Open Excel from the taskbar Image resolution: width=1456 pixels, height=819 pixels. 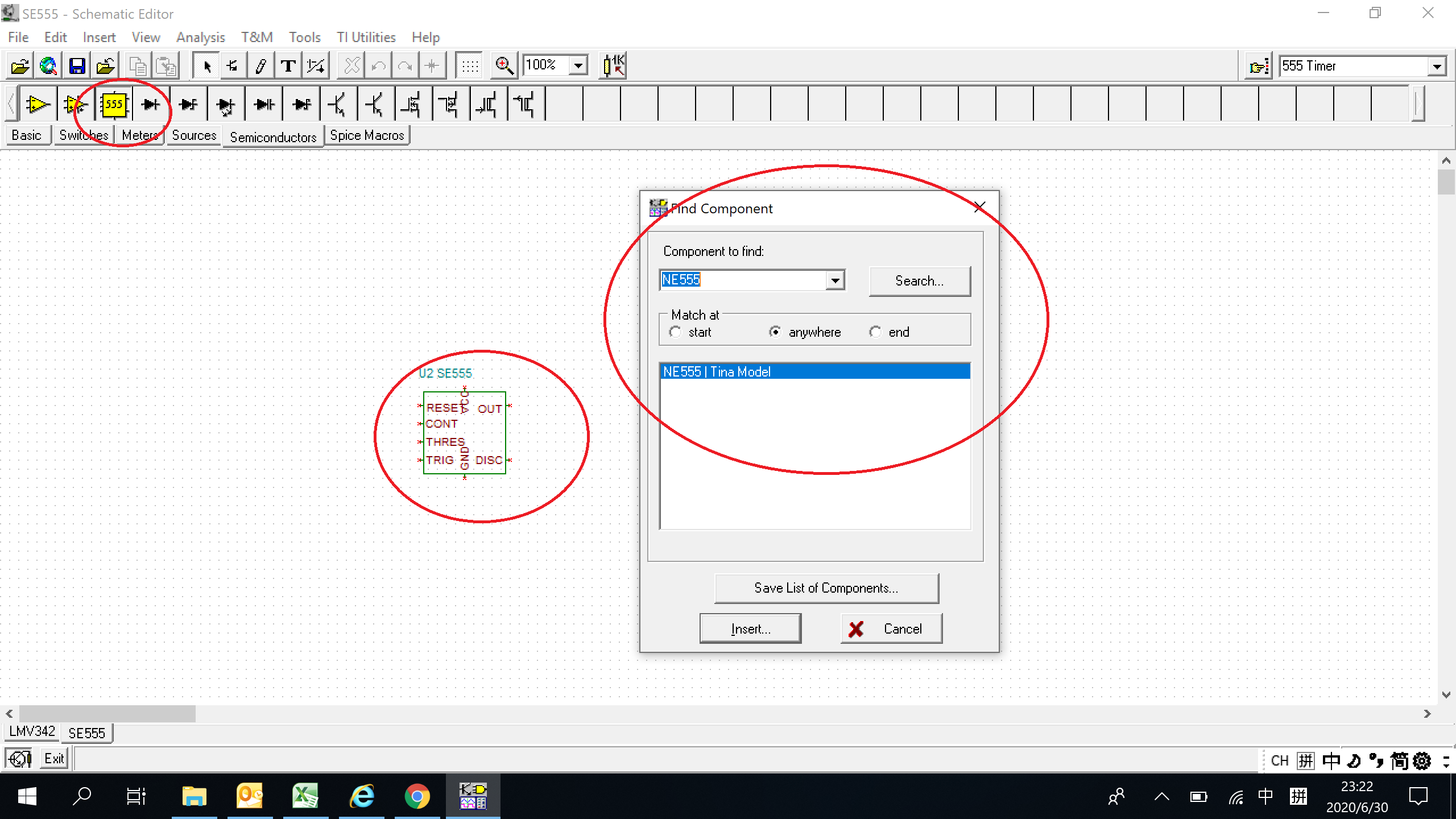pyautogui.click(x=305, y=796)
